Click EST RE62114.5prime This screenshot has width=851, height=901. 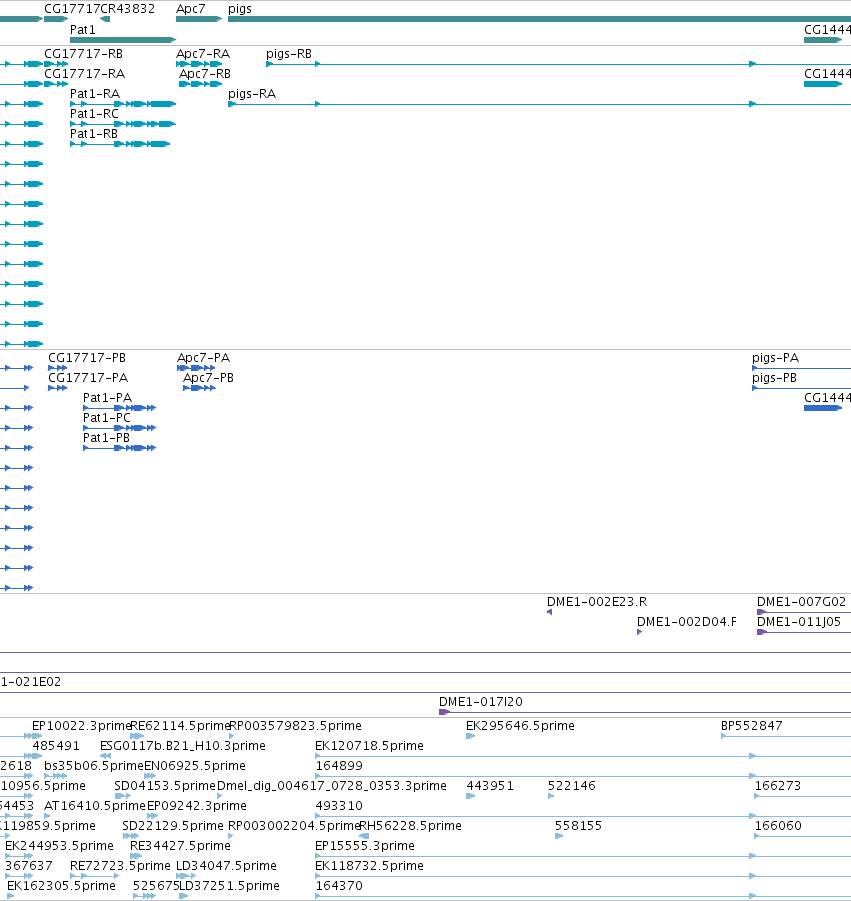tap(137, 736)
